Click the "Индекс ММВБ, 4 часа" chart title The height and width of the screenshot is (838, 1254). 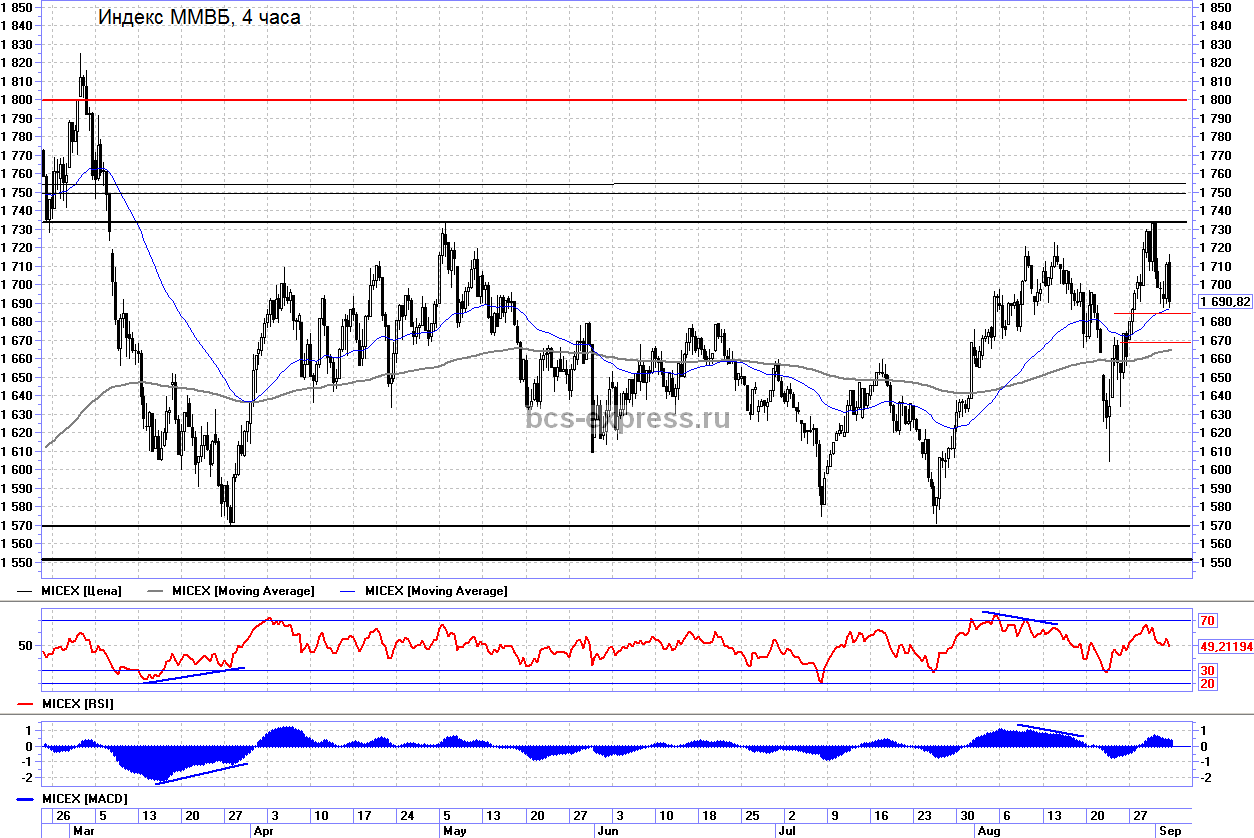pos(198,17)
